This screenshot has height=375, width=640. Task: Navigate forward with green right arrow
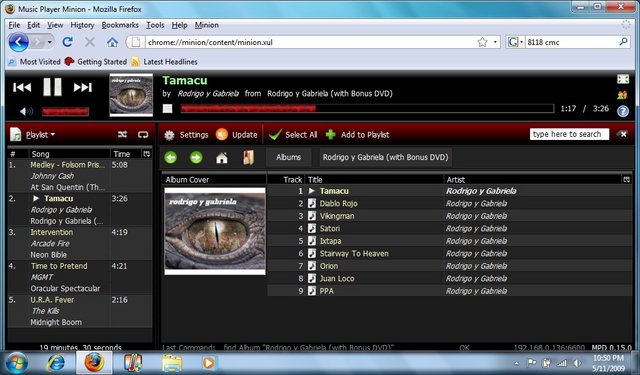point(196,158)
